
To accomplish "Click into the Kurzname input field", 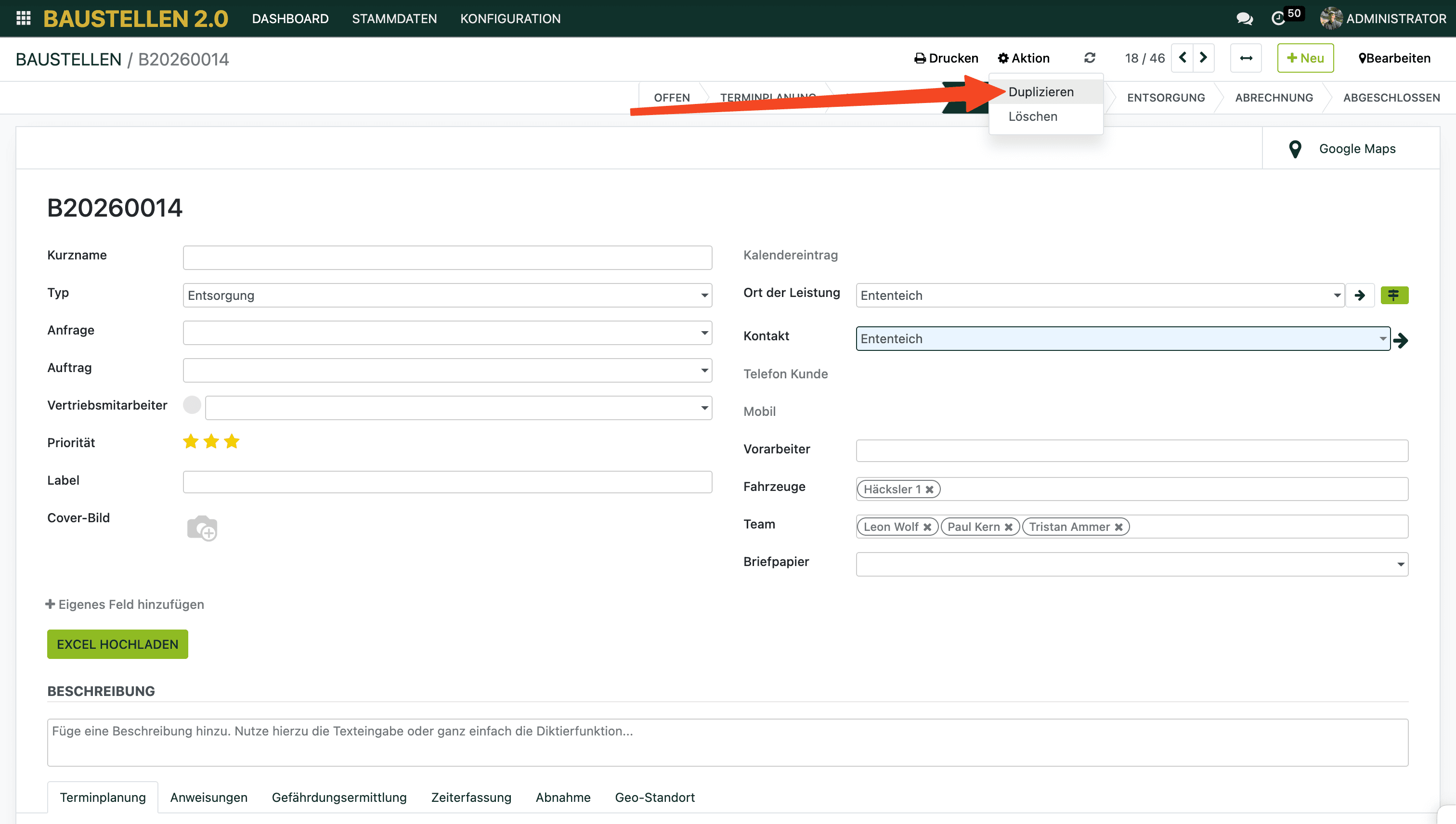I will [x=447, y=257].
